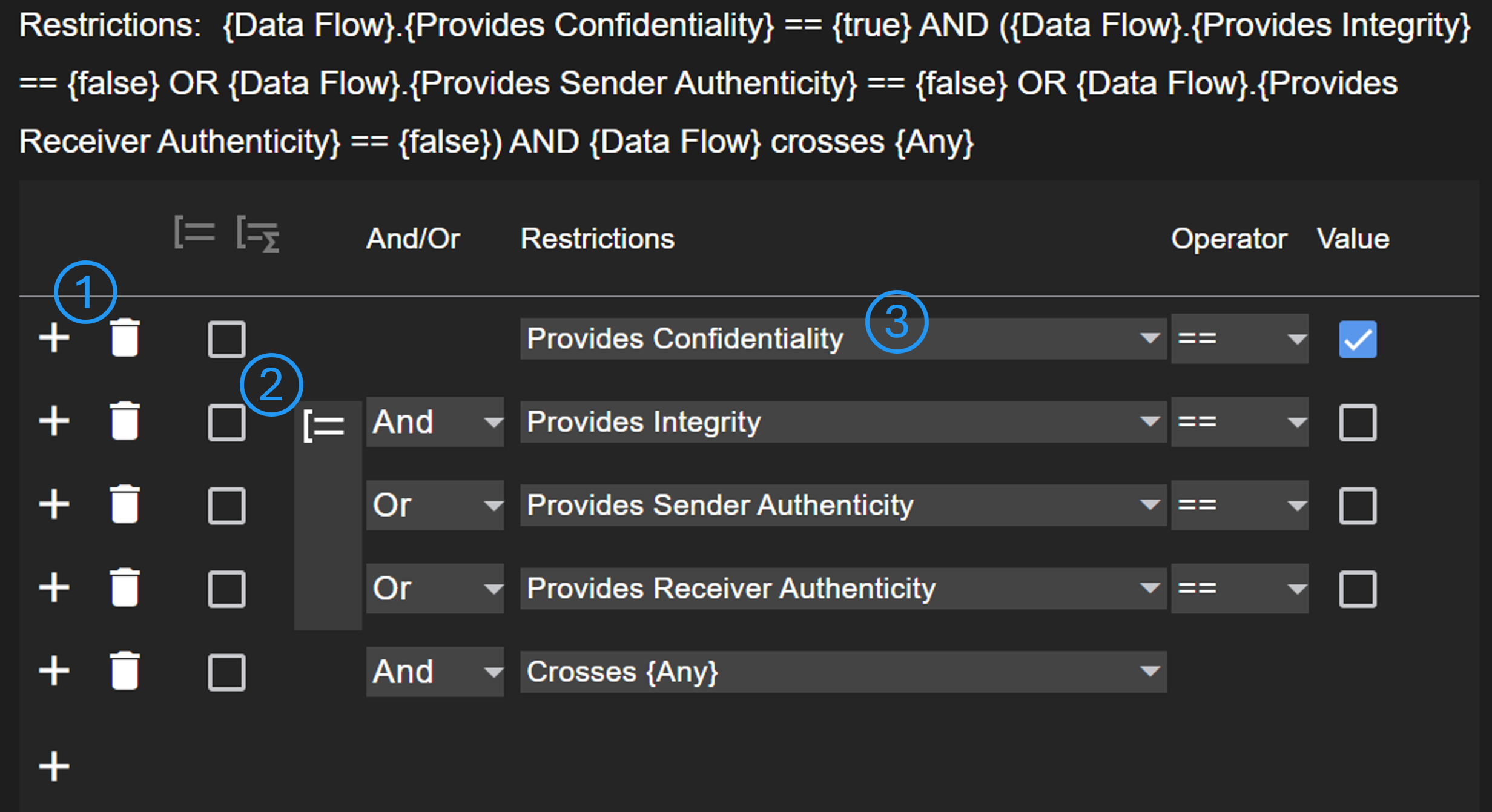Open the And dropdown on Crosses {Any} row

(x=435, y=672)
